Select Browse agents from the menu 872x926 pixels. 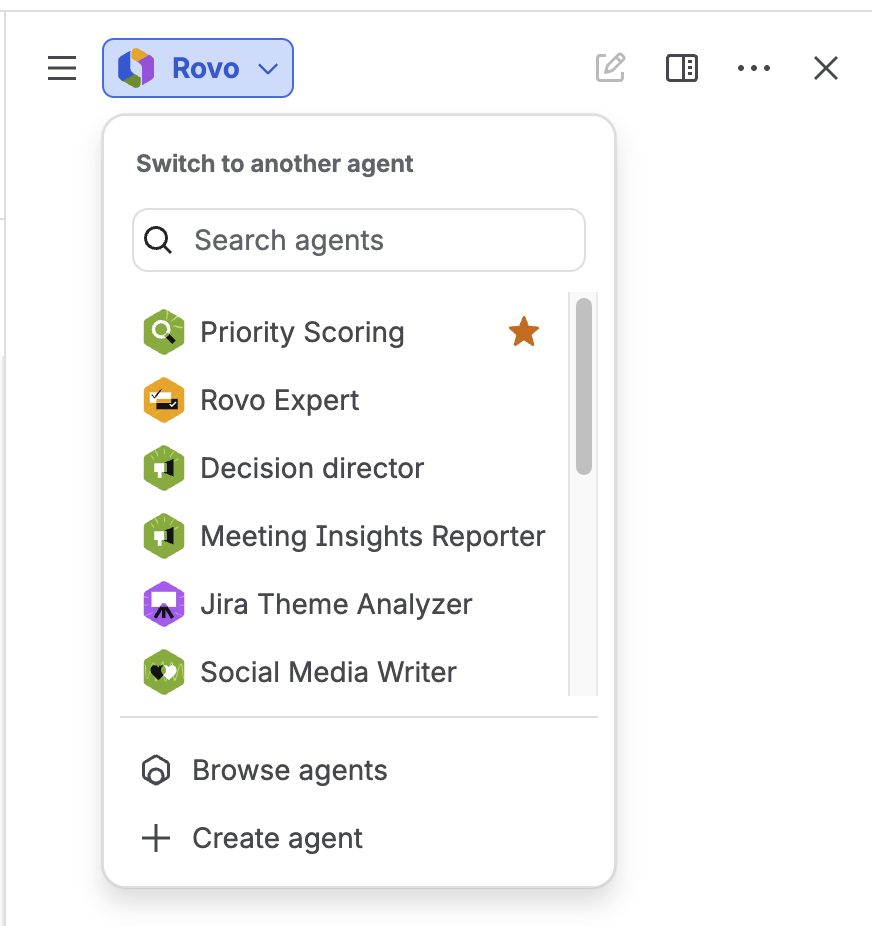289,770
